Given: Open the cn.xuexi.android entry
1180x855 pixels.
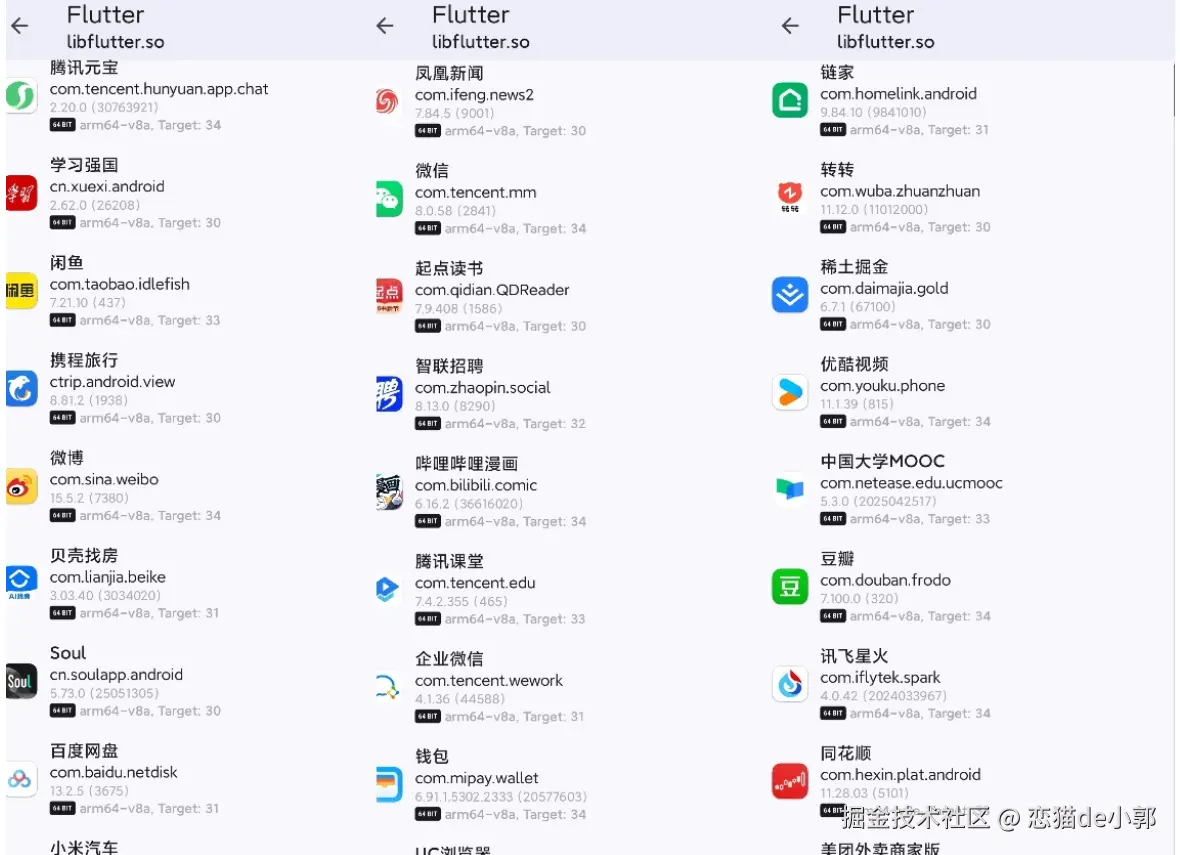Looking at the screenshot, I should click(x=184, y=193).
